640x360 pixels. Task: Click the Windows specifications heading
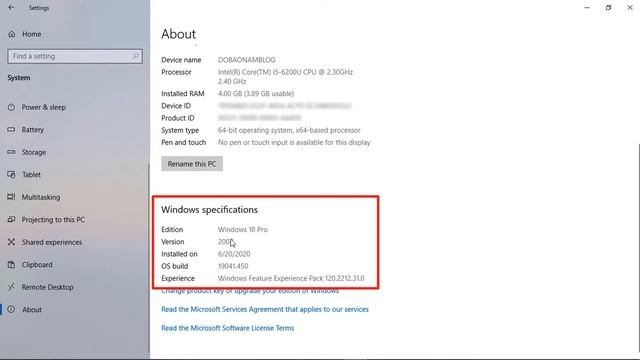point(209,210)
